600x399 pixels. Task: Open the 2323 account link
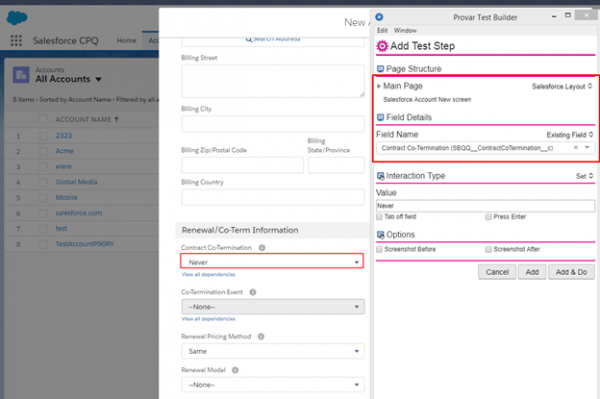coord(64,136)
